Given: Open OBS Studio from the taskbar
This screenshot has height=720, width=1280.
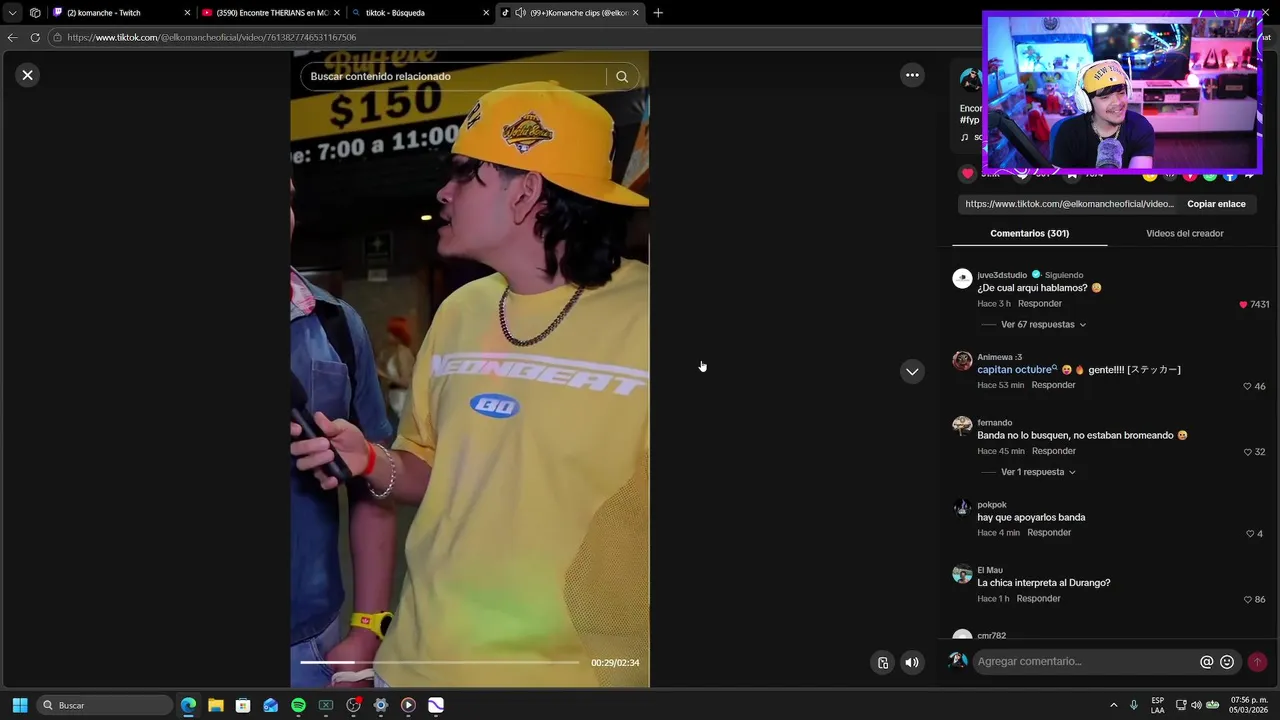Looking at the screenshot, I should pos(353,705).
